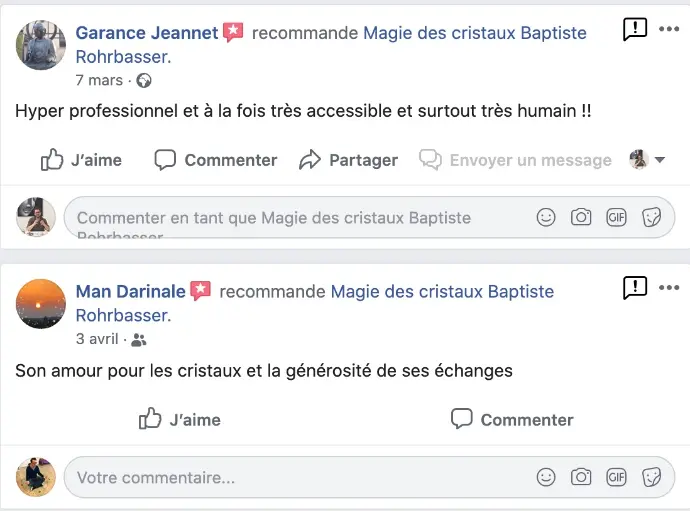Viewport: 690px width, 511px height.
Task: Report Man Darinale's recommendation with flag icon
Action: [x=635, y=288]
